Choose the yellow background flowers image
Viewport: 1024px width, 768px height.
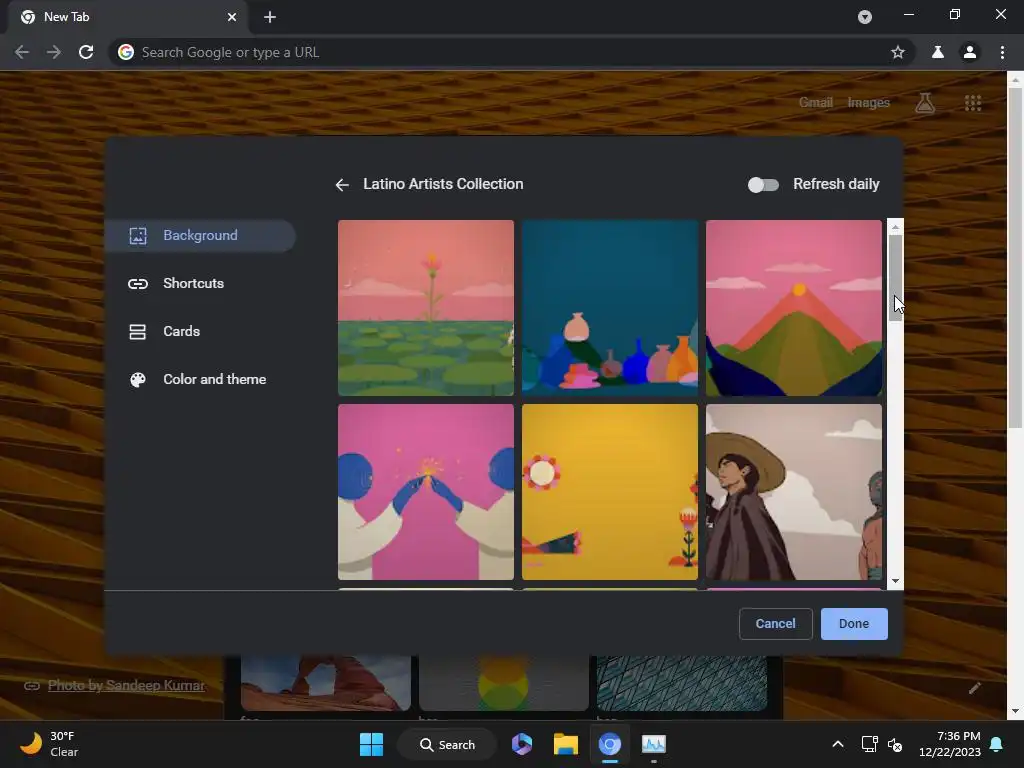point(610,492)
